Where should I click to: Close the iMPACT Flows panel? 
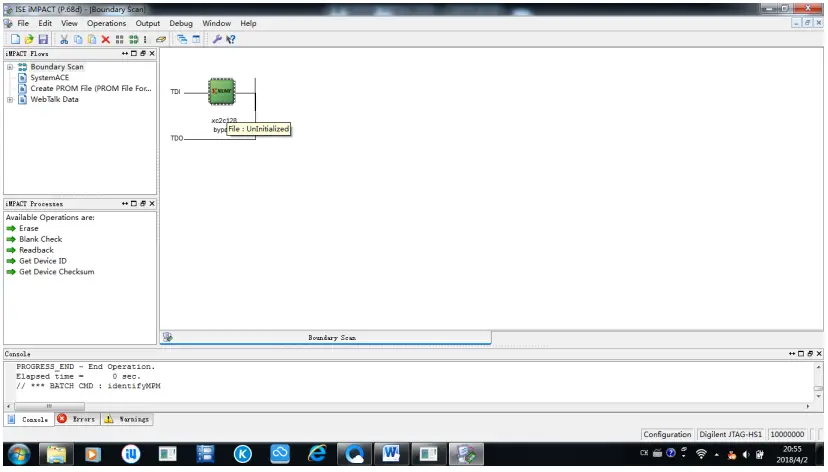152,53
